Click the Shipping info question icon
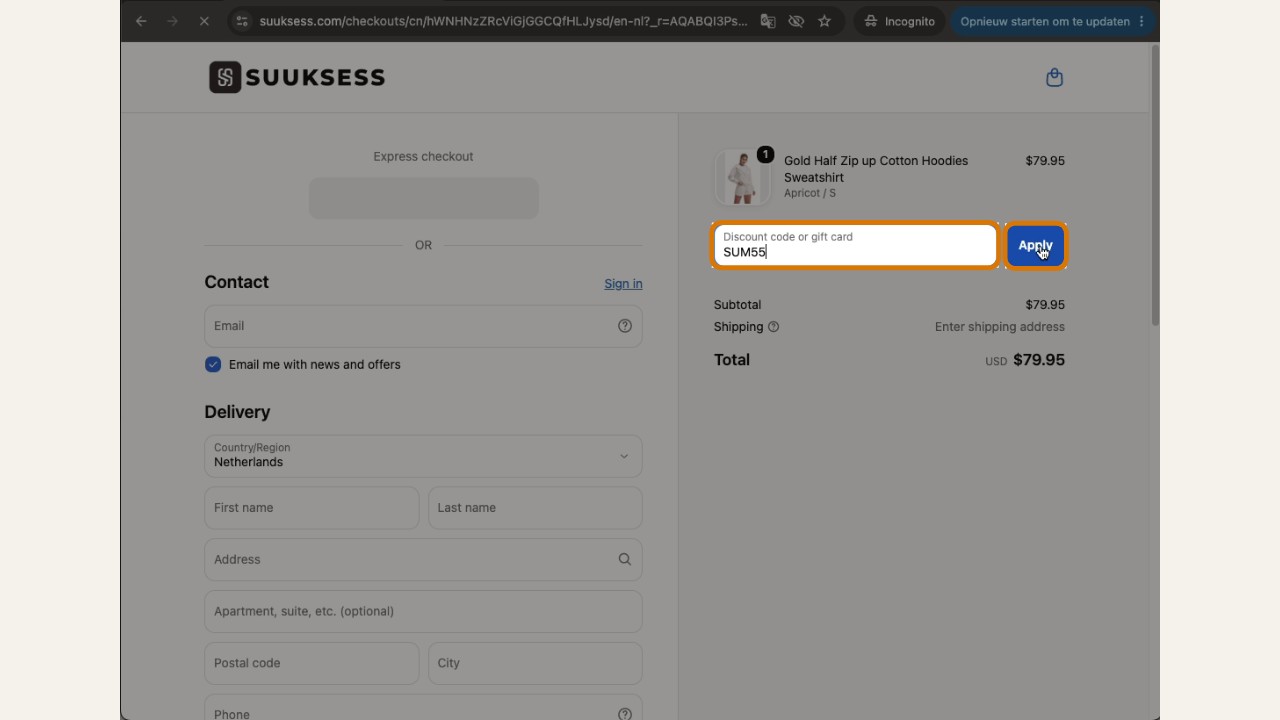The image size is (1280, 720). click(x=773, y=327)
